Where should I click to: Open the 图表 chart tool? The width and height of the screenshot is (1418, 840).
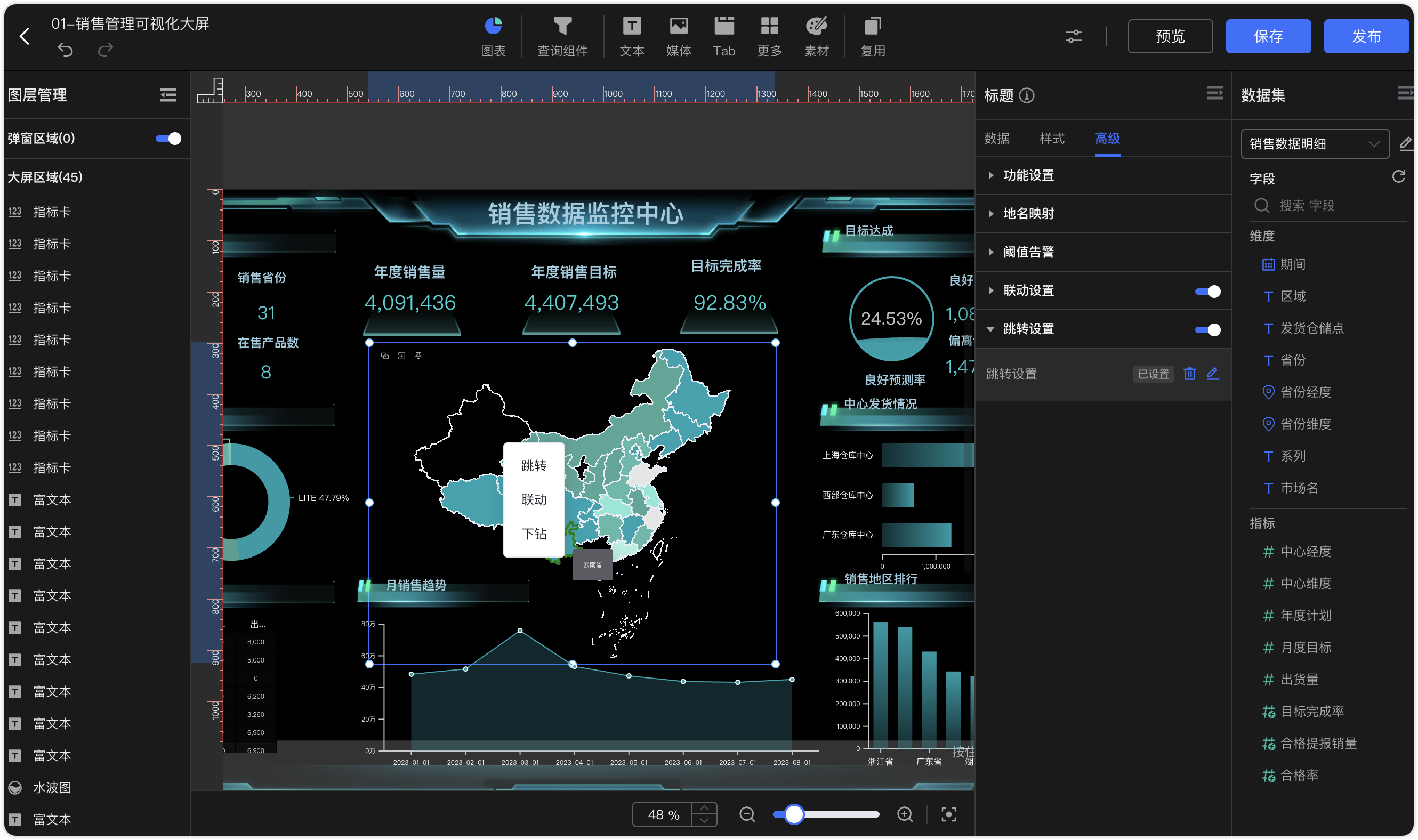(493, 36)
